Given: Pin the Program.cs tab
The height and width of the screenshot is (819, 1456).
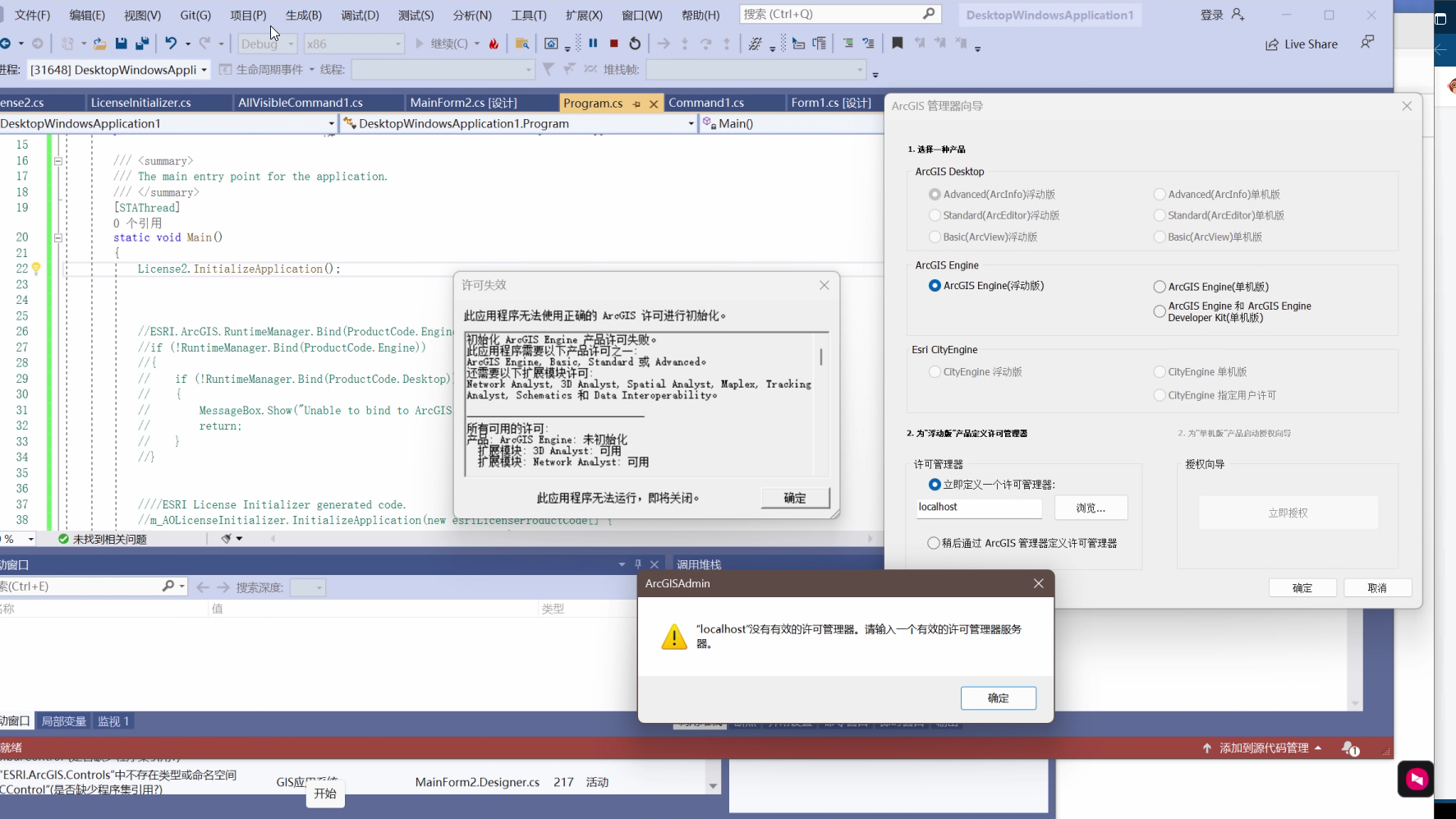Looking at the screenshot, I should [x=636, y=104].
